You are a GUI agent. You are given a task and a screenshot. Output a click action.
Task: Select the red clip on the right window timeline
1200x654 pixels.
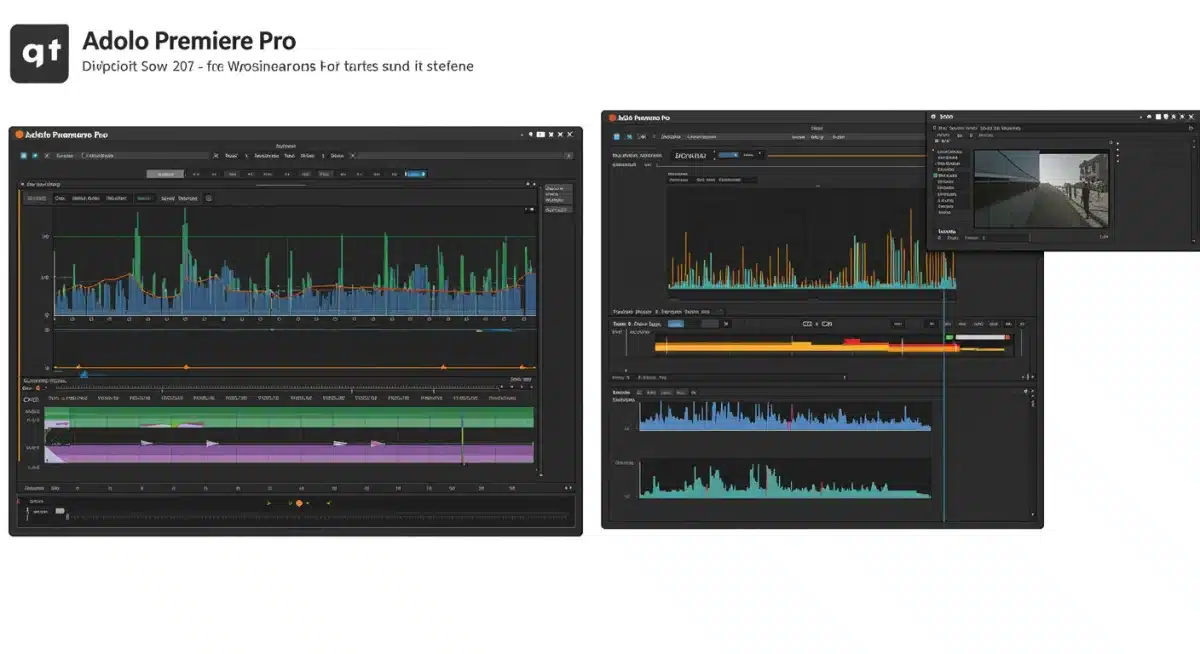click(x=851, y=341)
